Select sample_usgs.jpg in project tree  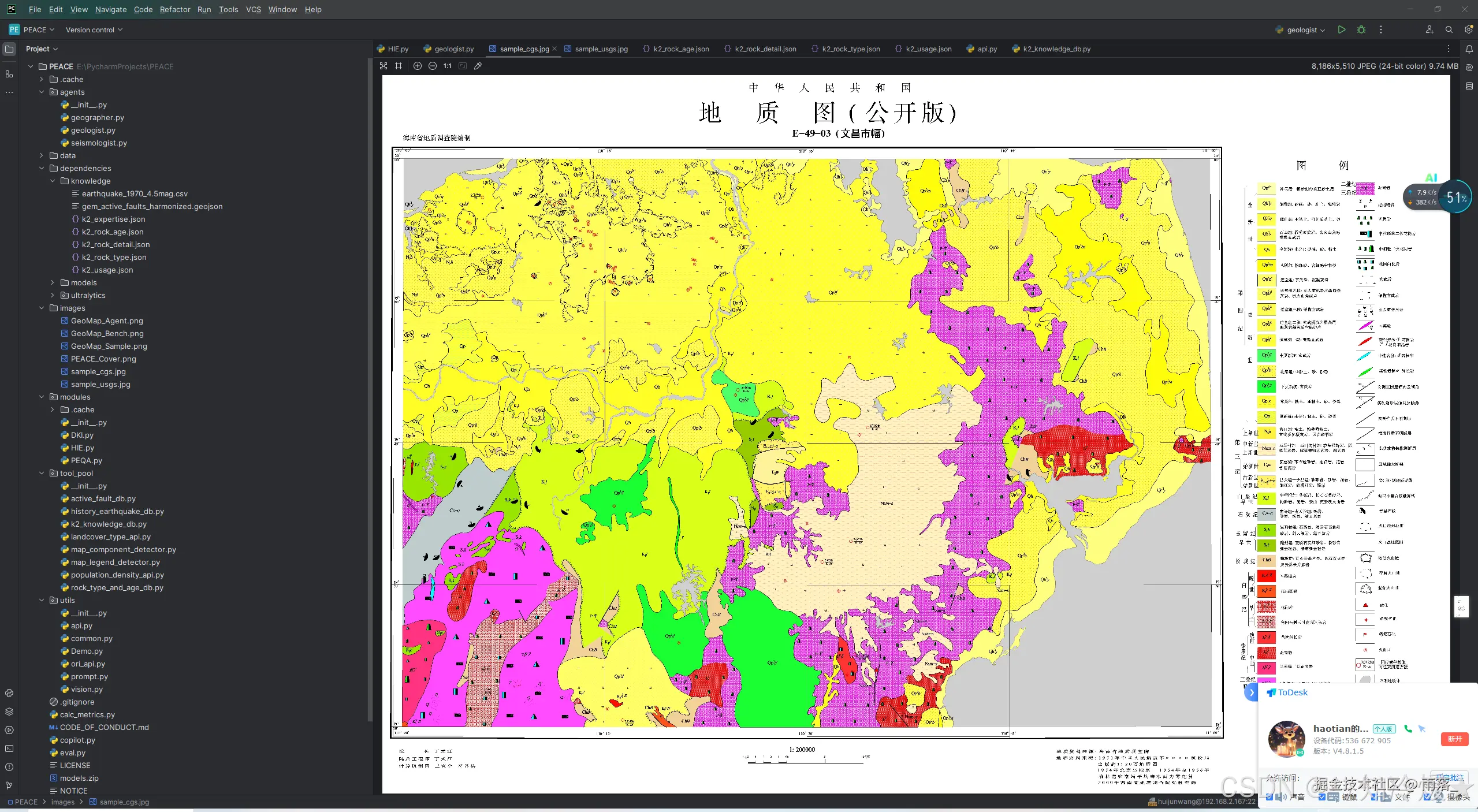(100, 384)
